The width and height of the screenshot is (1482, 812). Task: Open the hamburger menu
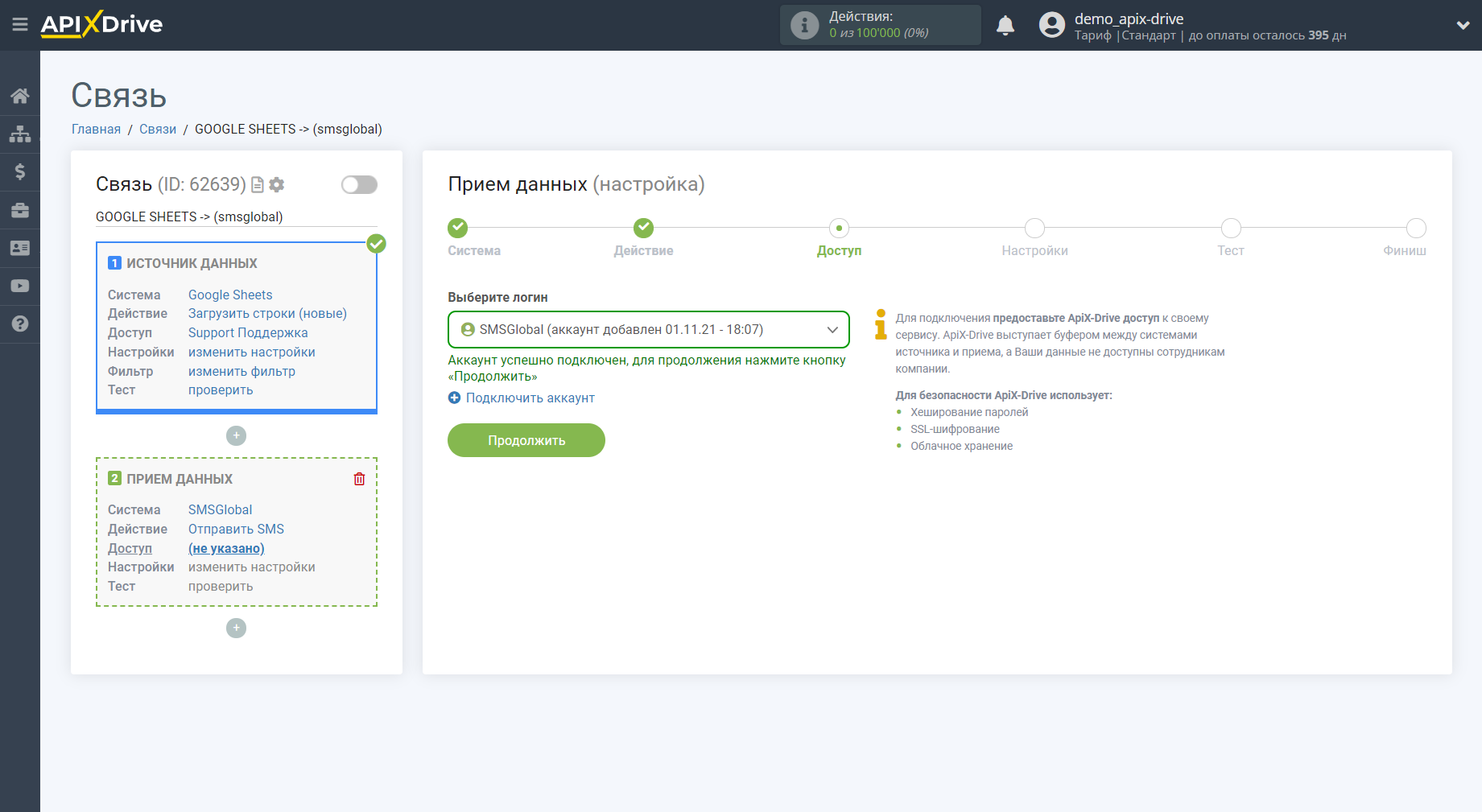[20, 25]
